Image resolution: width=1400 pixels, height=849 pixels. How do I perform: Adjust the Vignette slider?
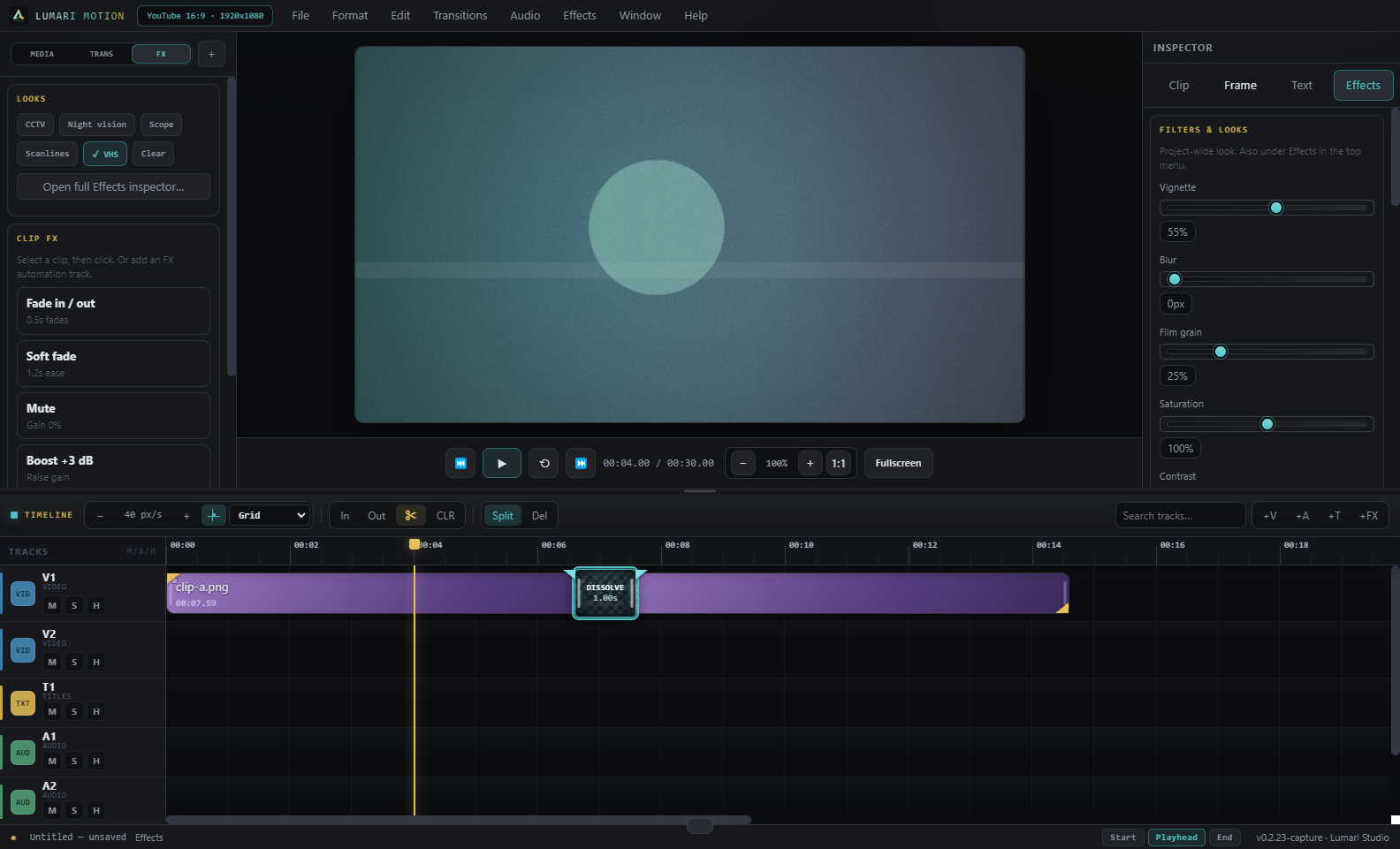pos(1267,208)
